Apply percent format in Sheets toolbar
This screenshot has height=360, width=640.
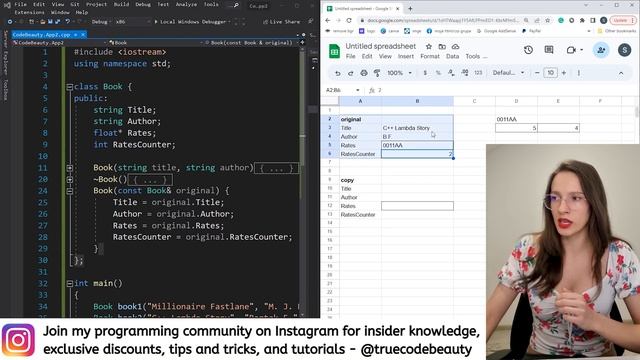438,73
